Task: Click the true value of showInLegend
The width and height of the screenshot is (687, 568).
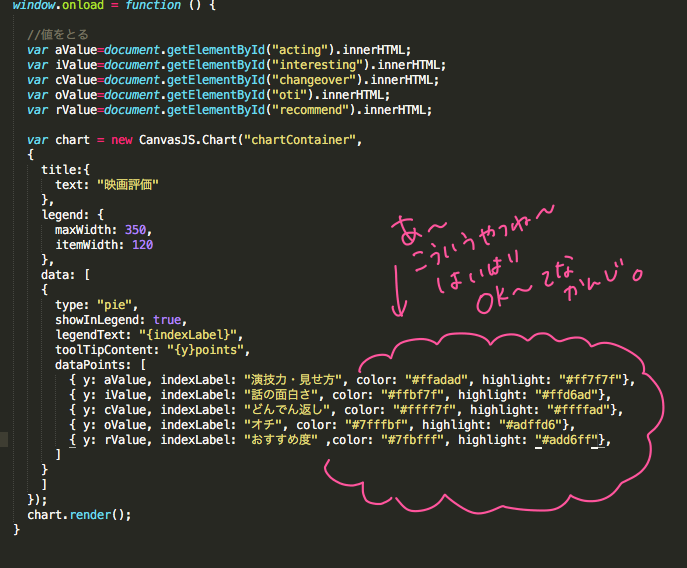Action: 167,320
